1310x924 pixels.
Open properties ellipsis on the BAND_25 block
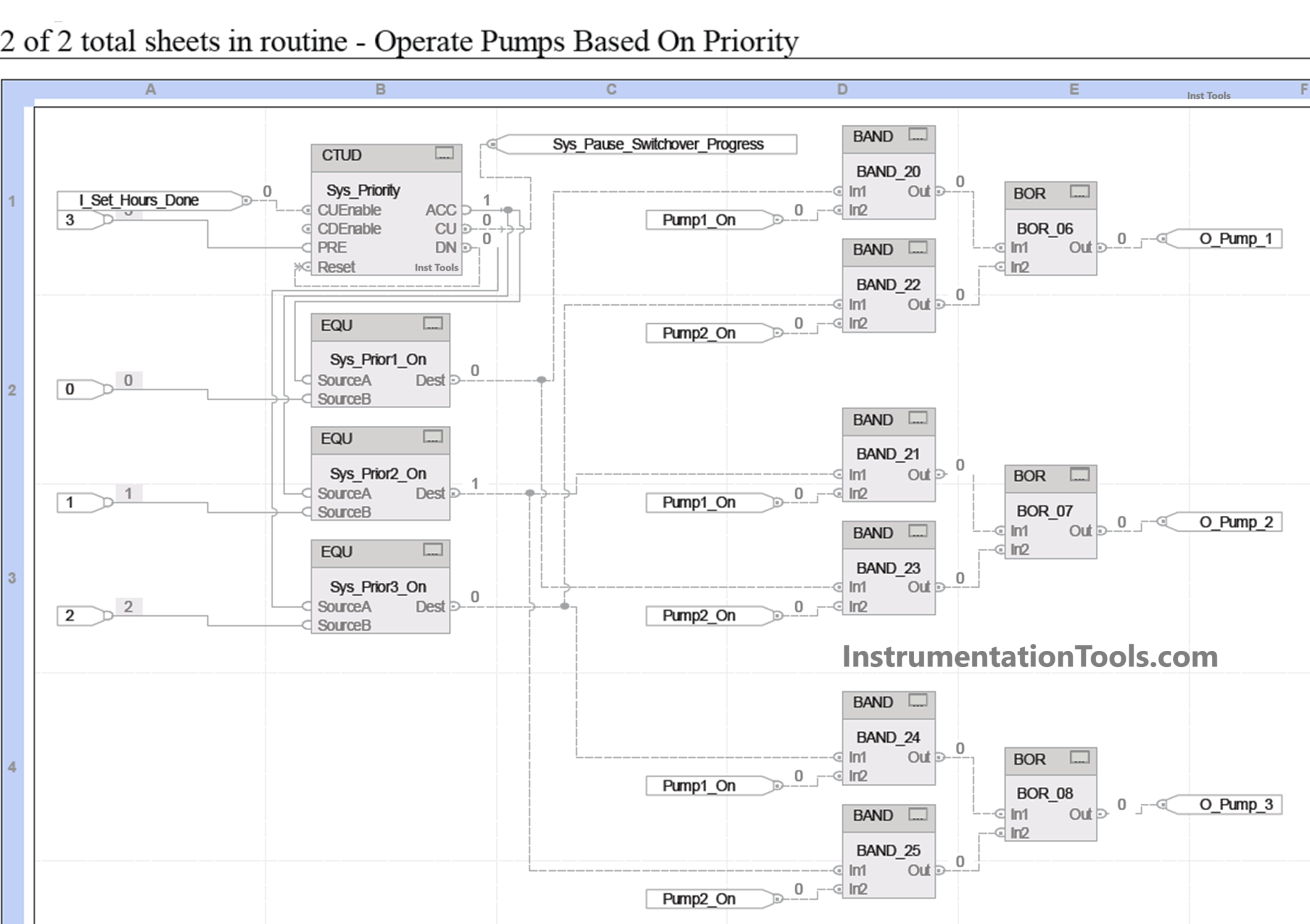pyautogui.click(x=917, y=815)
